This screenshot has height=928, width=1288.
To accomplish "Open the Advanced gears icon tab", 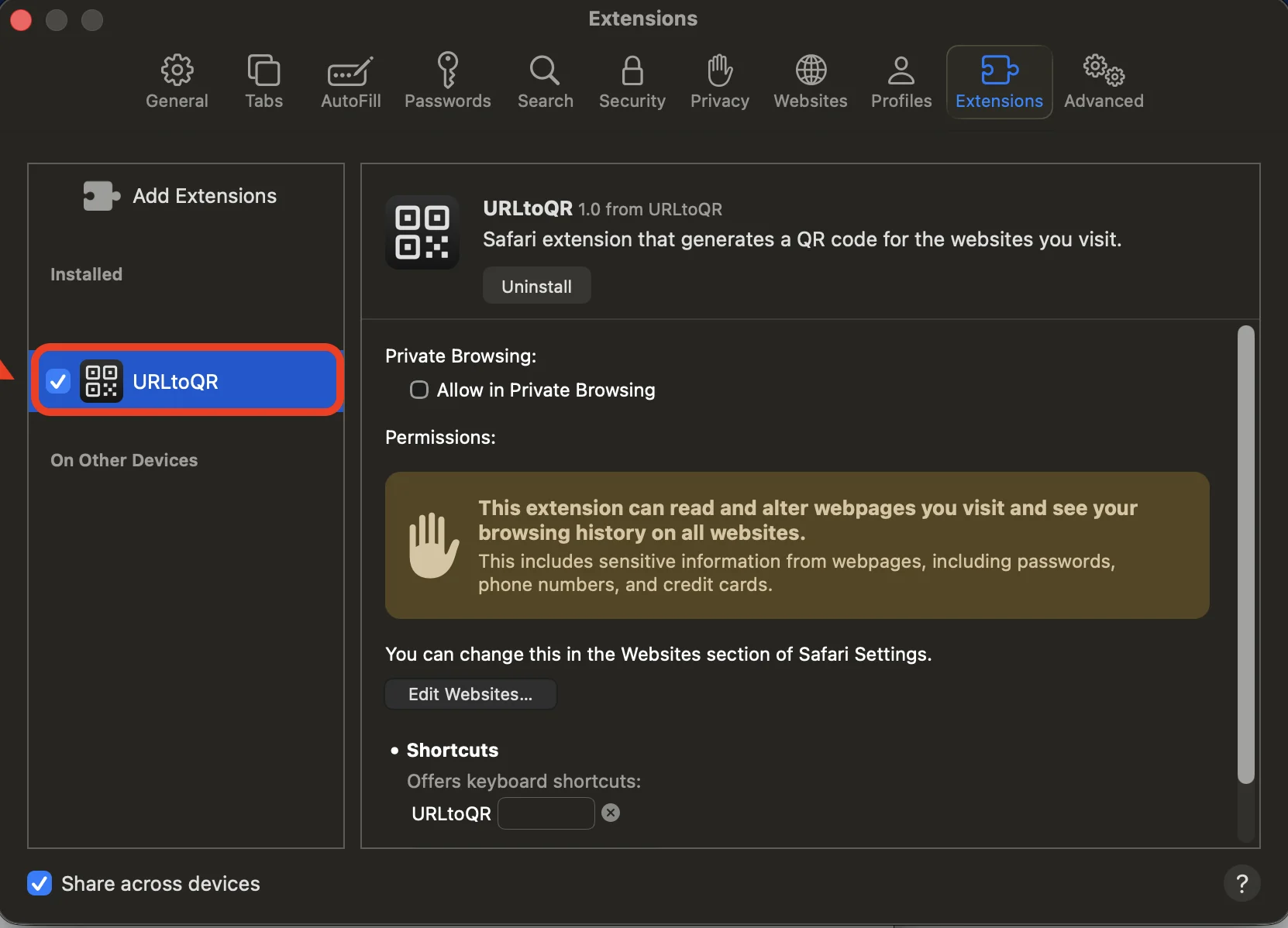I will tap(1104, 81).
